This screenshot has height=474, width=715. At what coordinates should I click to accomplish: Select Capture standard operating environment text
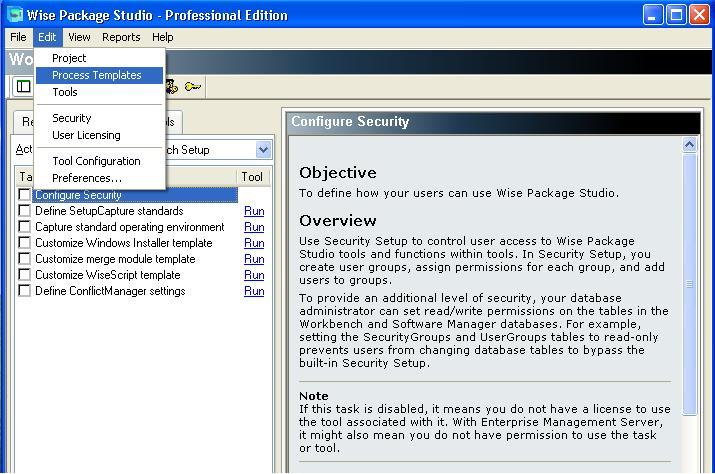click(x=130, y=227)
